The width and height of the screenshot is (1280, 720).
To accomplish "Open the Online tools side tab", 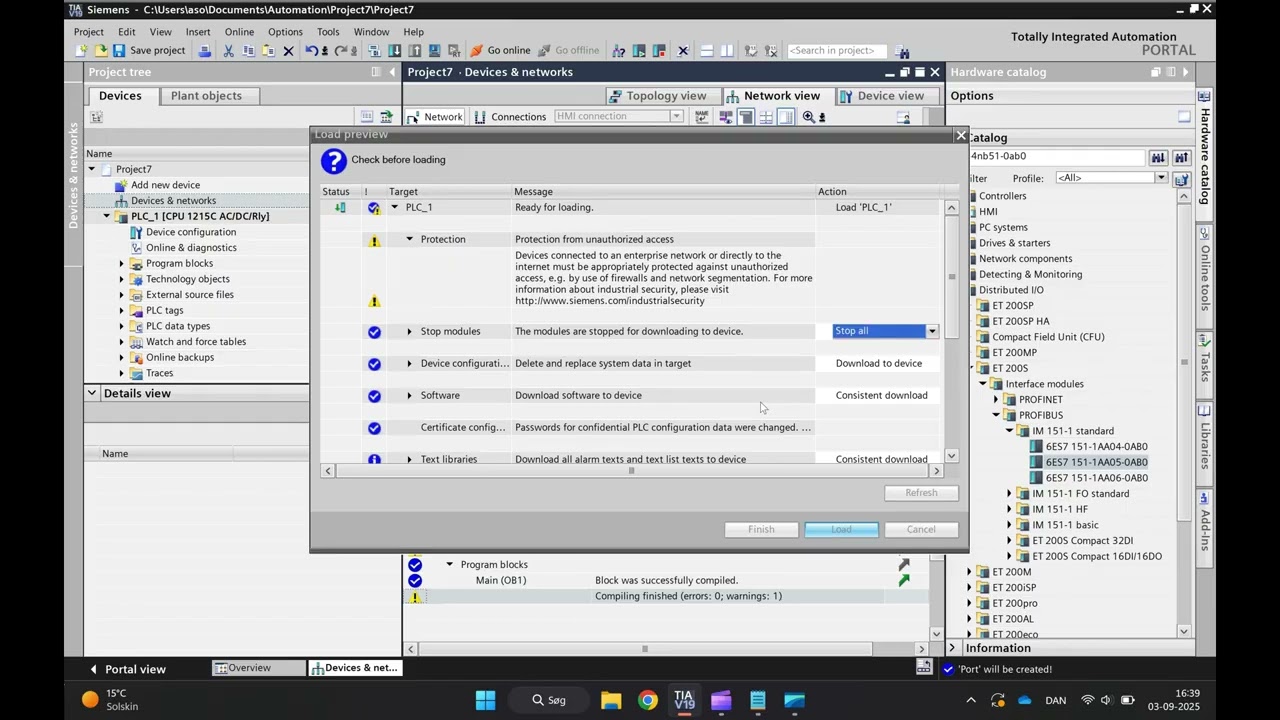I will click(x=1205, y=271).
